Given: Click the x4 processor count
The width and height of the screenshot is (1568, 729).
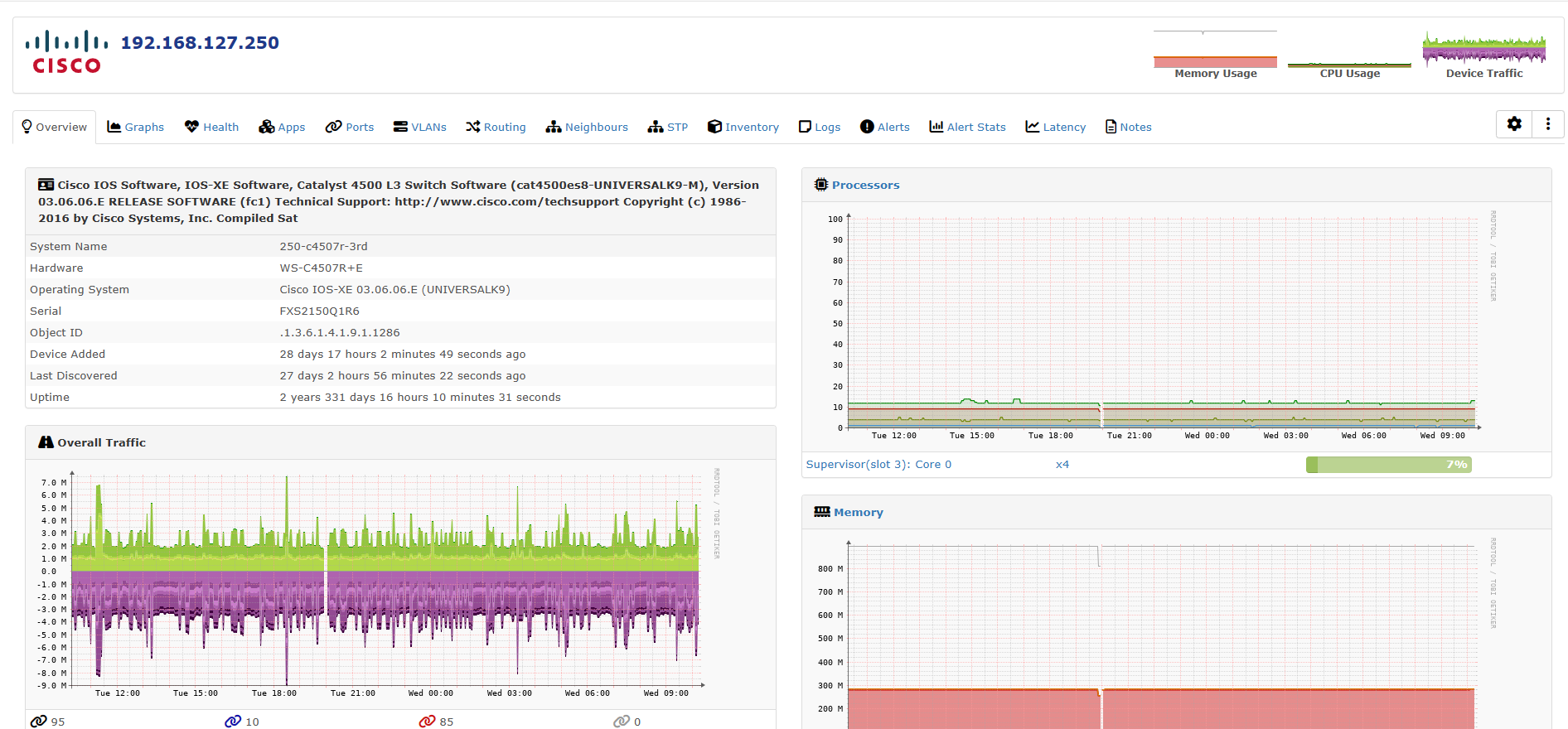Looking at the screenshot, I should (x=1062, y=464).
